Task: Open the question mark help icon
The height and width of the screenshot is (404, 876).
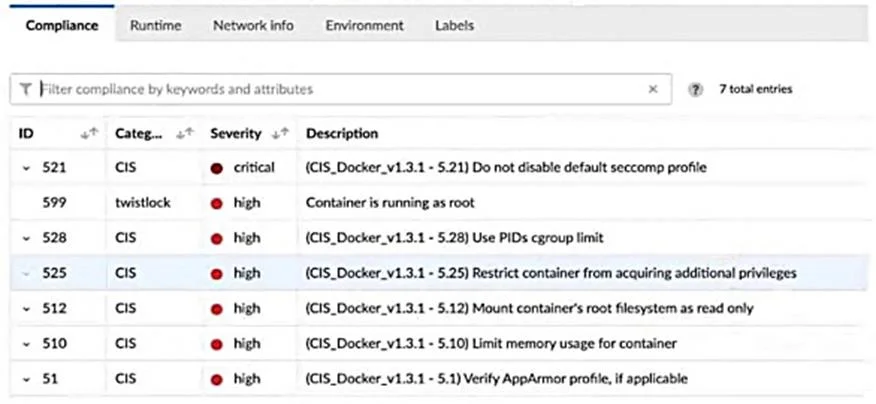Action: coord(695,89)
